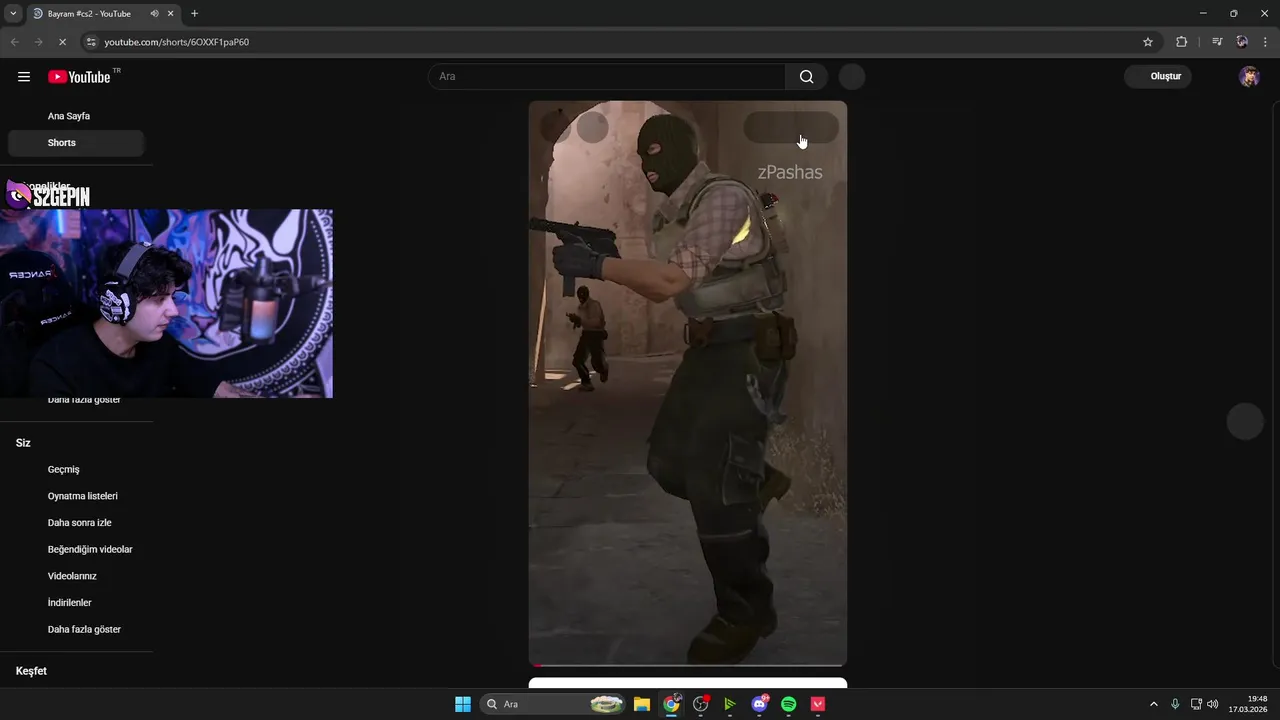Open the browser extensions puzzle icon
Viewport: 1280px width, 720px height.
tap(1182, 42)
